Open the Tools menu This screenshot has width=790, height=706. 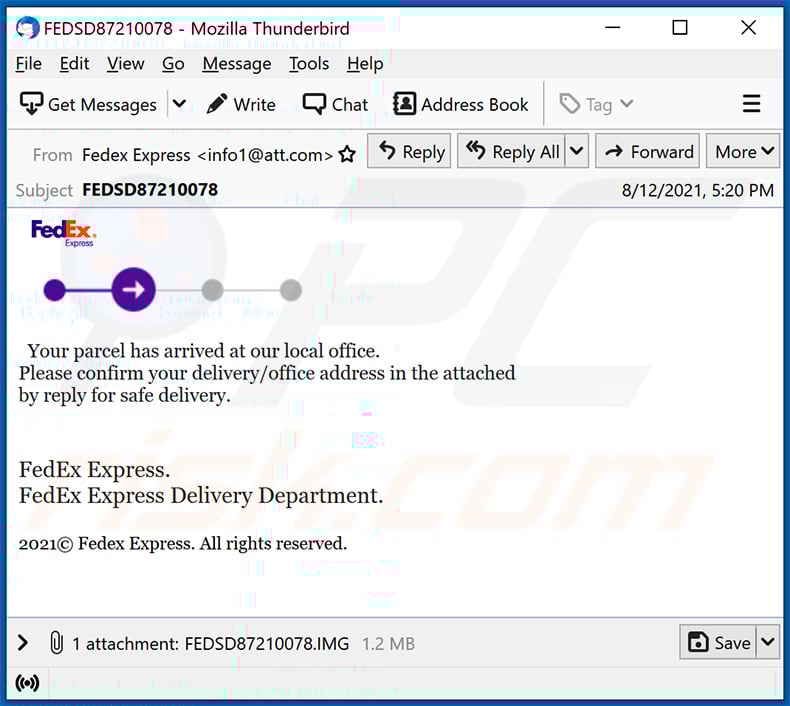pos(309,64)
